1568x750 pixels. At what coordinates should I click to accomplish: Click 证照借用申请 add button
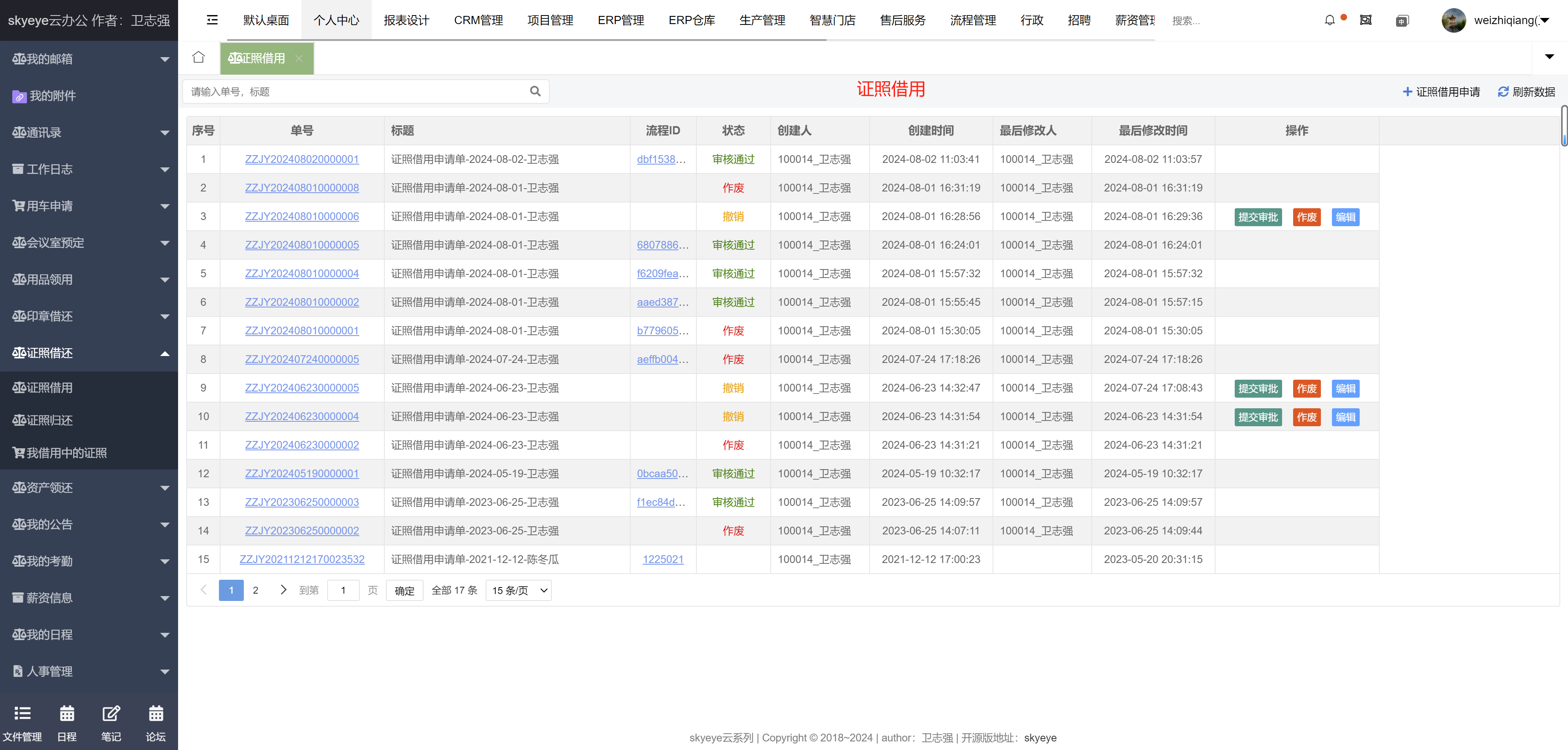[x=1441, y=92]
